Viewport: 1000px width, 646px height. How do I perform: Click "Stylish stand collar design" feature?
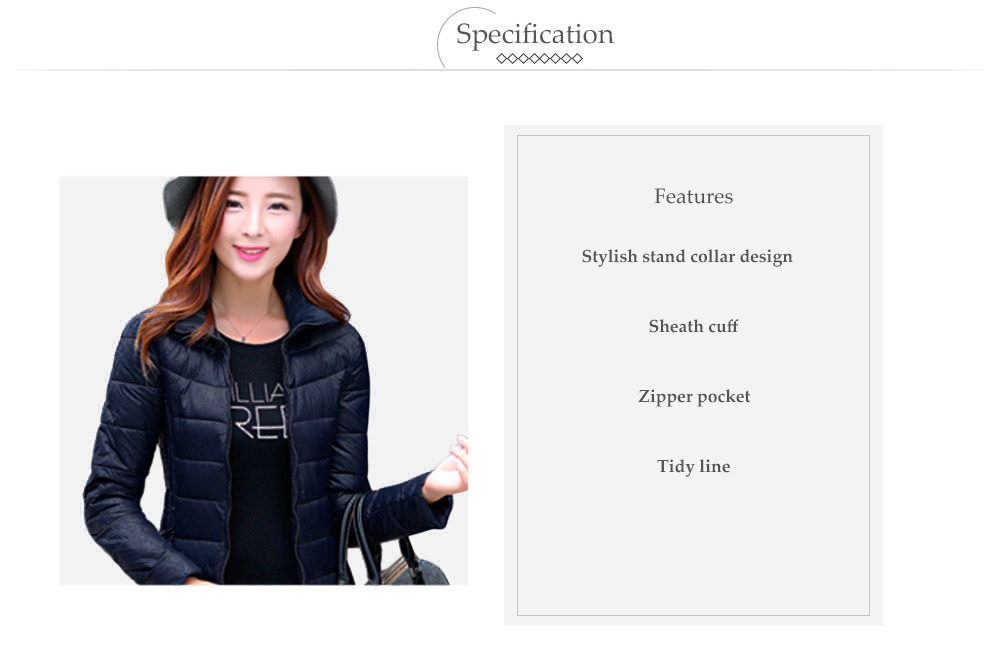point(687,256)
